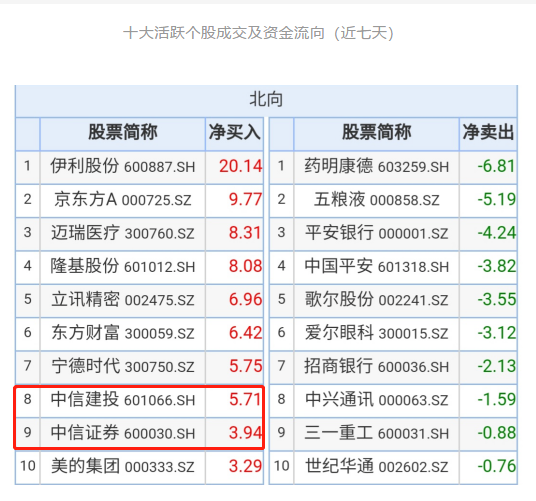Click net sell value -5.19
Viewport: 536px width, 501px height.
pos(497,200)
